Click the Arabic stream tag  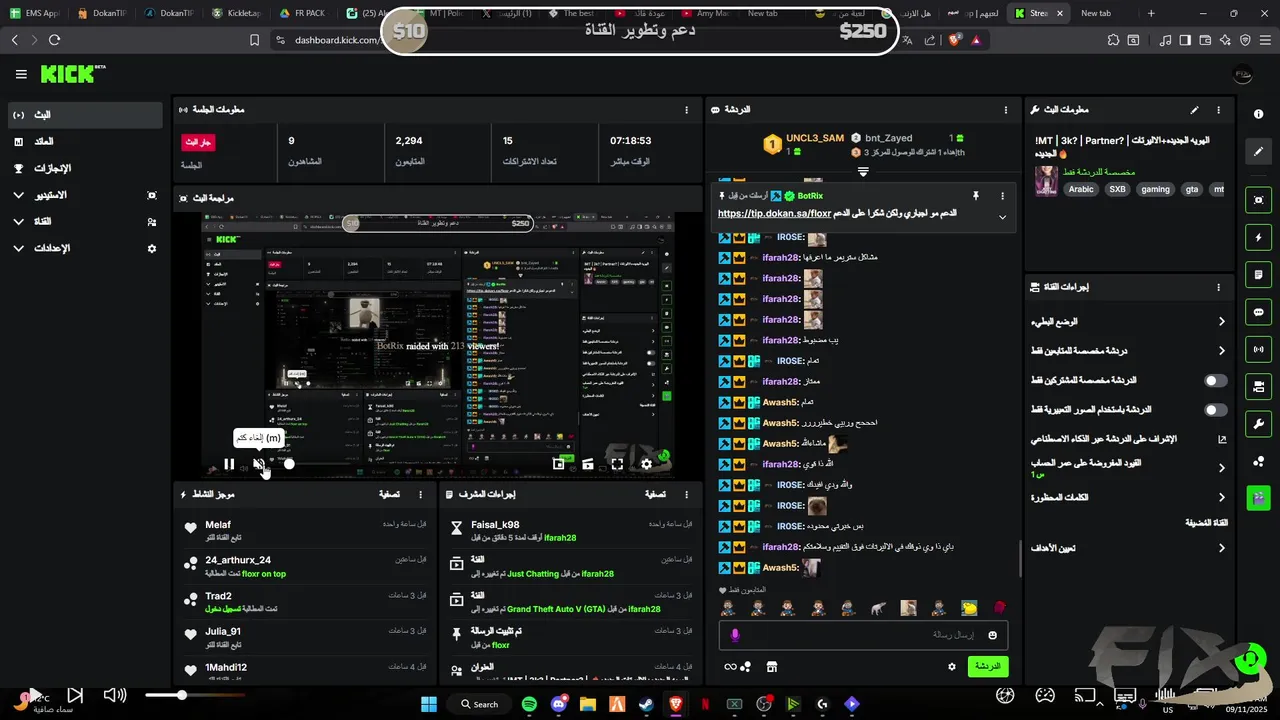(1081, 189)
